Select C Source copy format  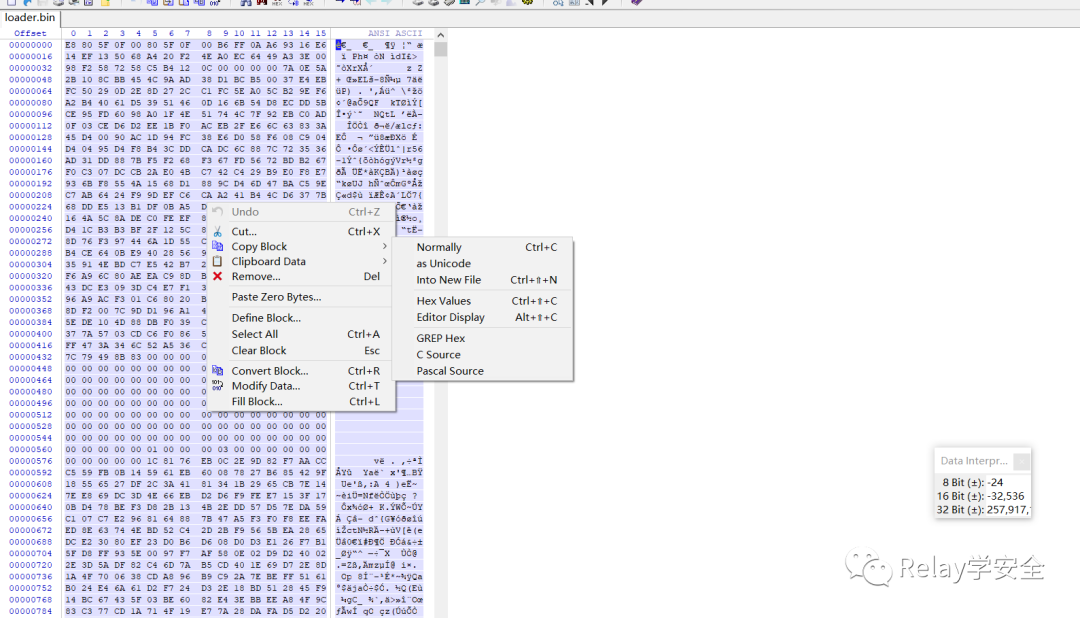tap(439, 355)
